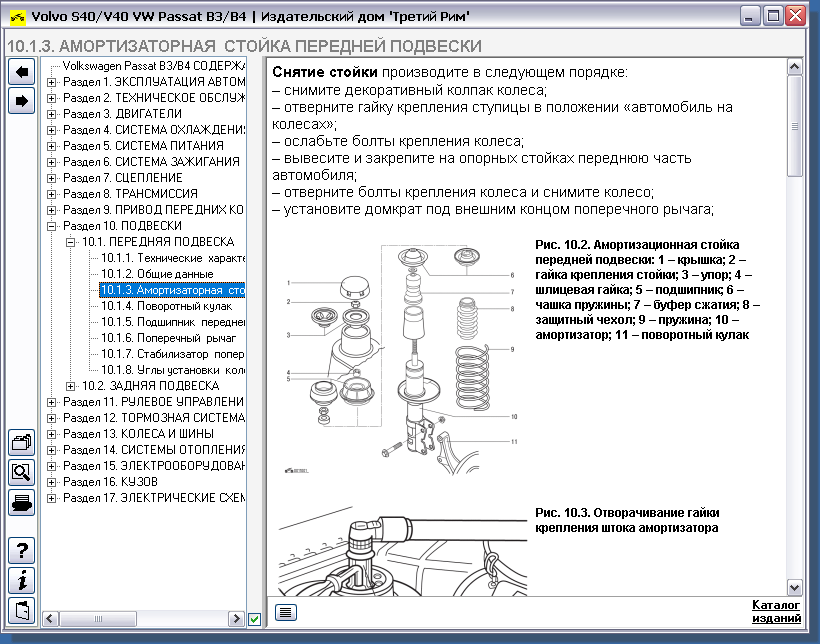This screenshot has height=644, width=820.
Task: Expand Раздел 14. СИСТЕМЫ ОТОПЛЕНИЯ node
Action: click(51, 450)
